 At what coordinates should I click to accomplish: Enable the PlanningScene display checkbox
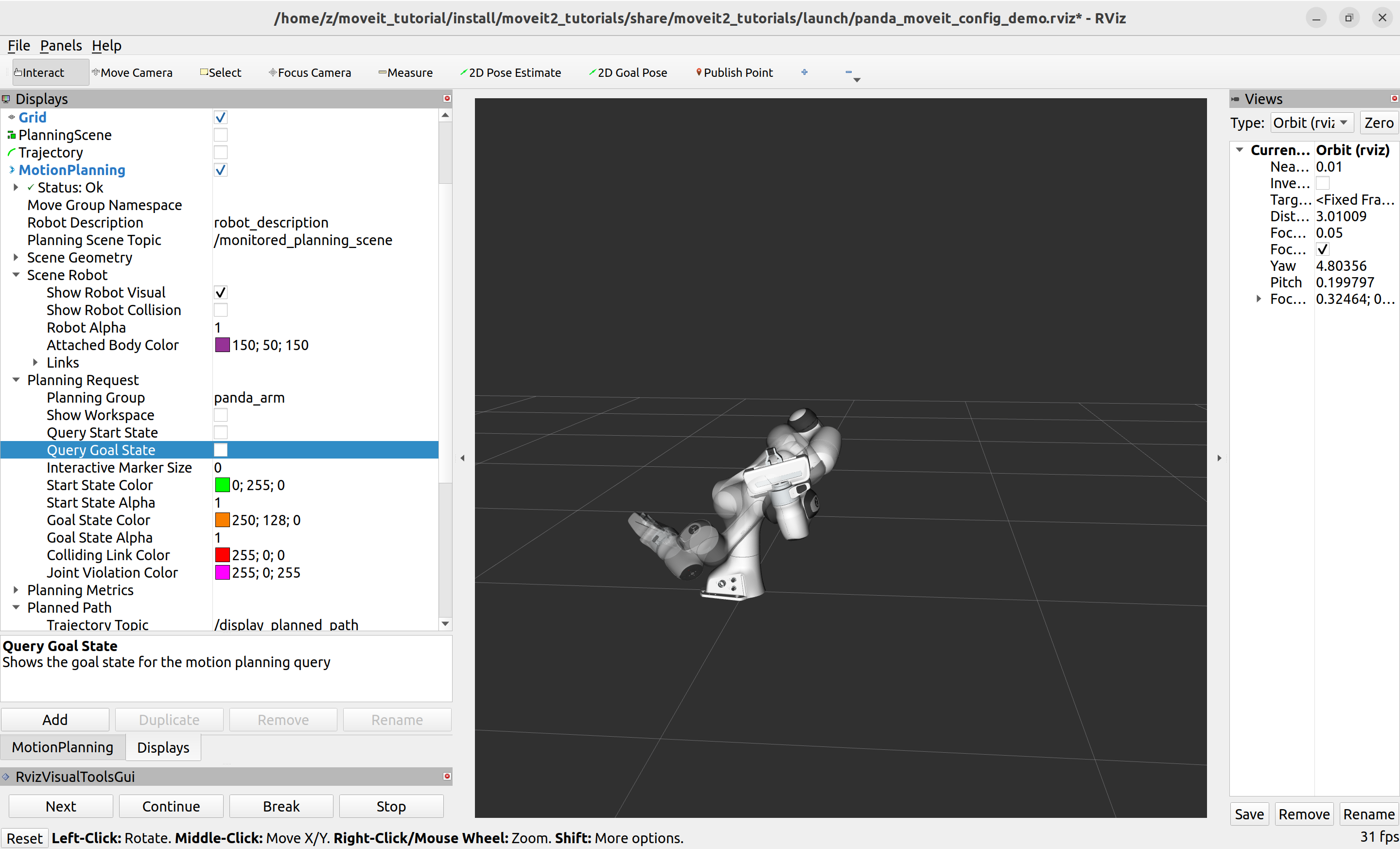click(x=221, y=135)
